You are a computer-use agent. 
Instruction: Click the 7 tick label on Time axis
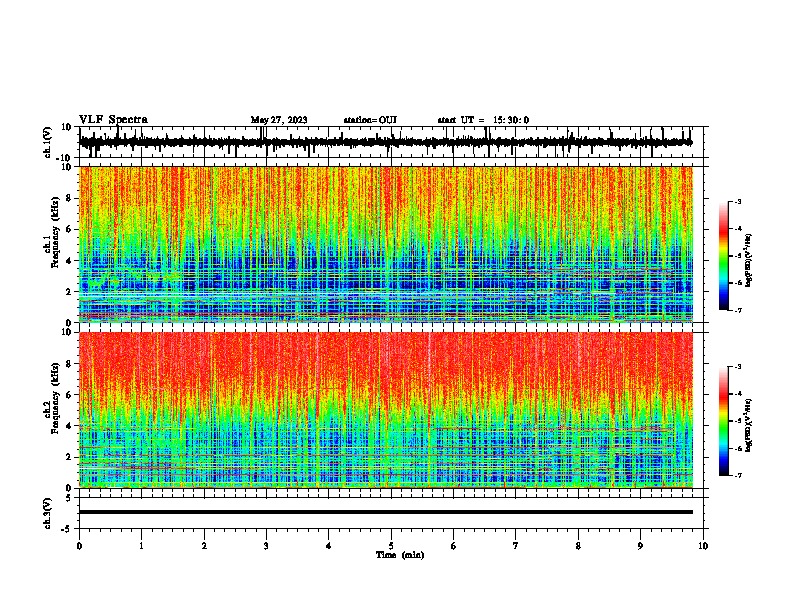click(x=516, y=546)
